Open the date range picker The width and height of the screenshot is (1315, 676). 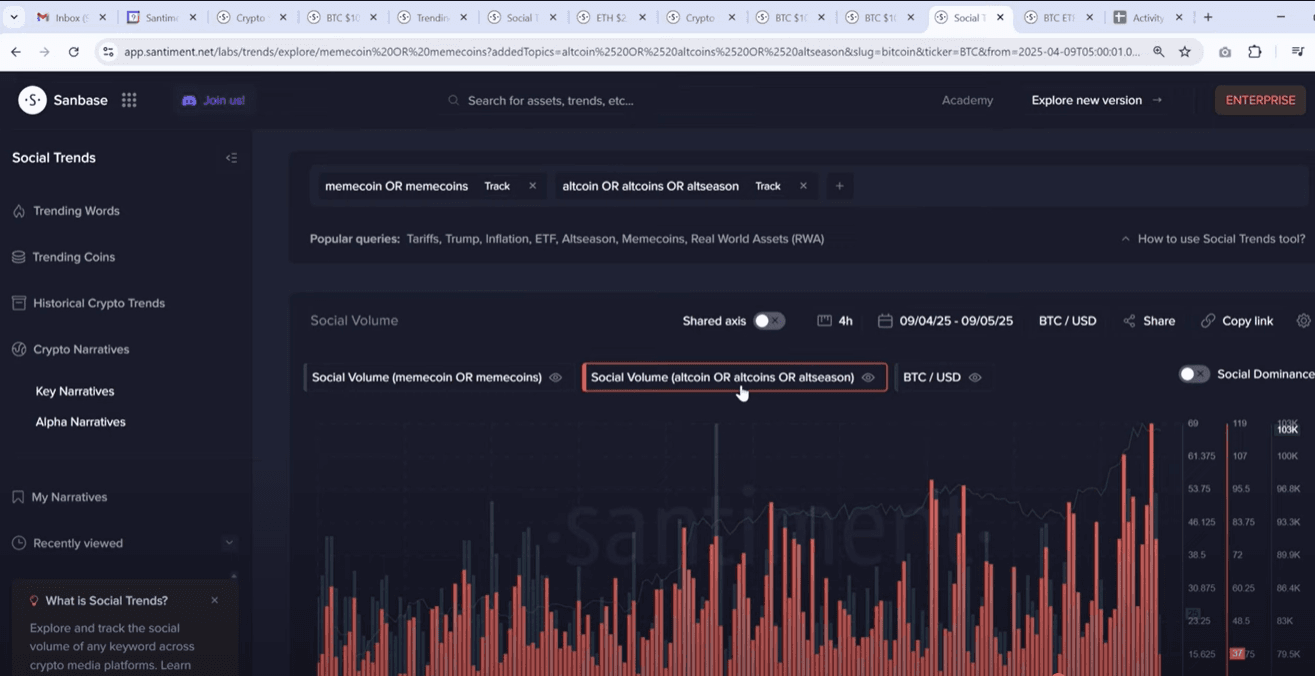[x=945, y=321]
